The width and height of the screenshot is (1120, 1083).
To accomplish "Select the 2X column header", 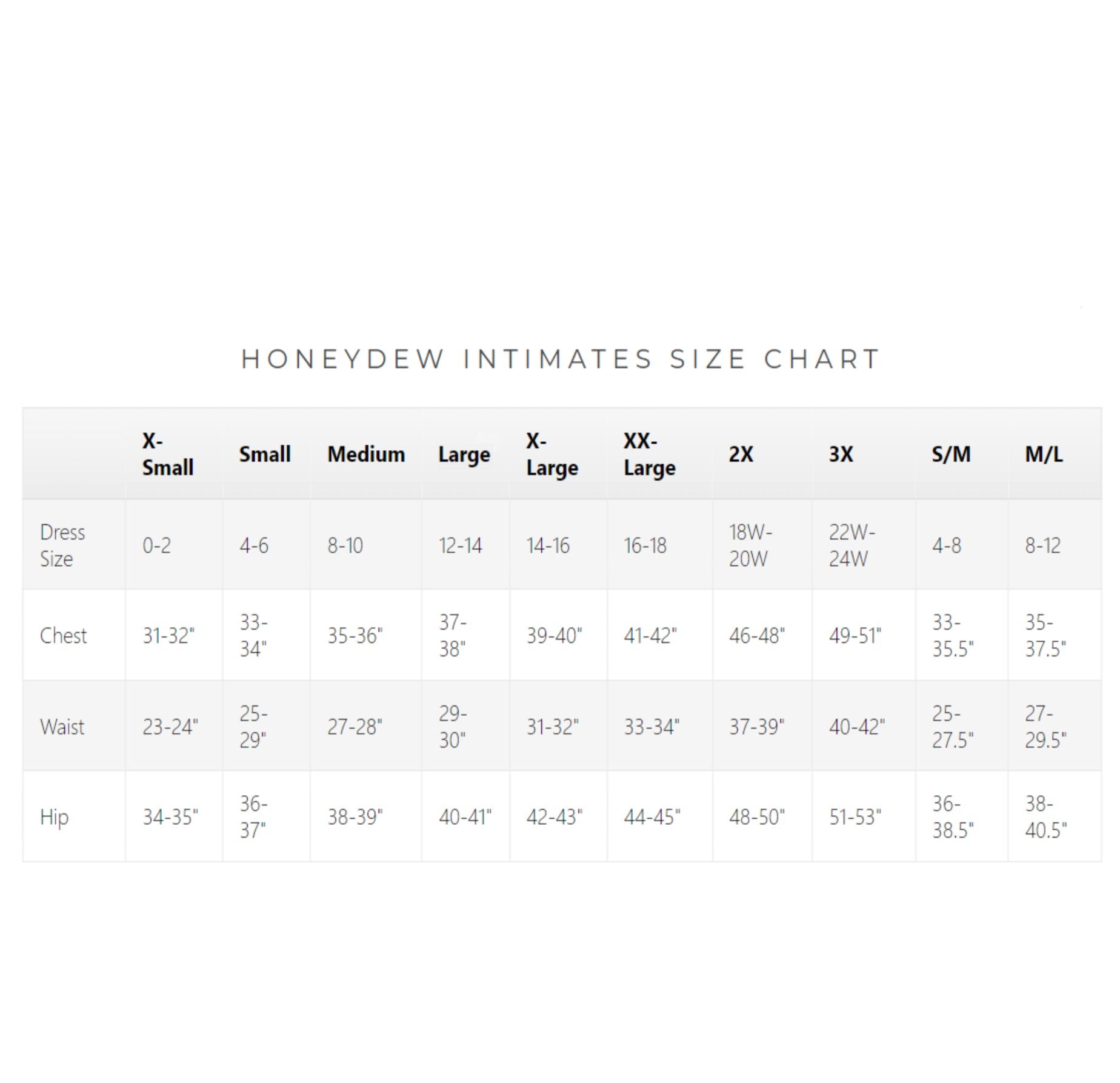I will coord(741,454).
